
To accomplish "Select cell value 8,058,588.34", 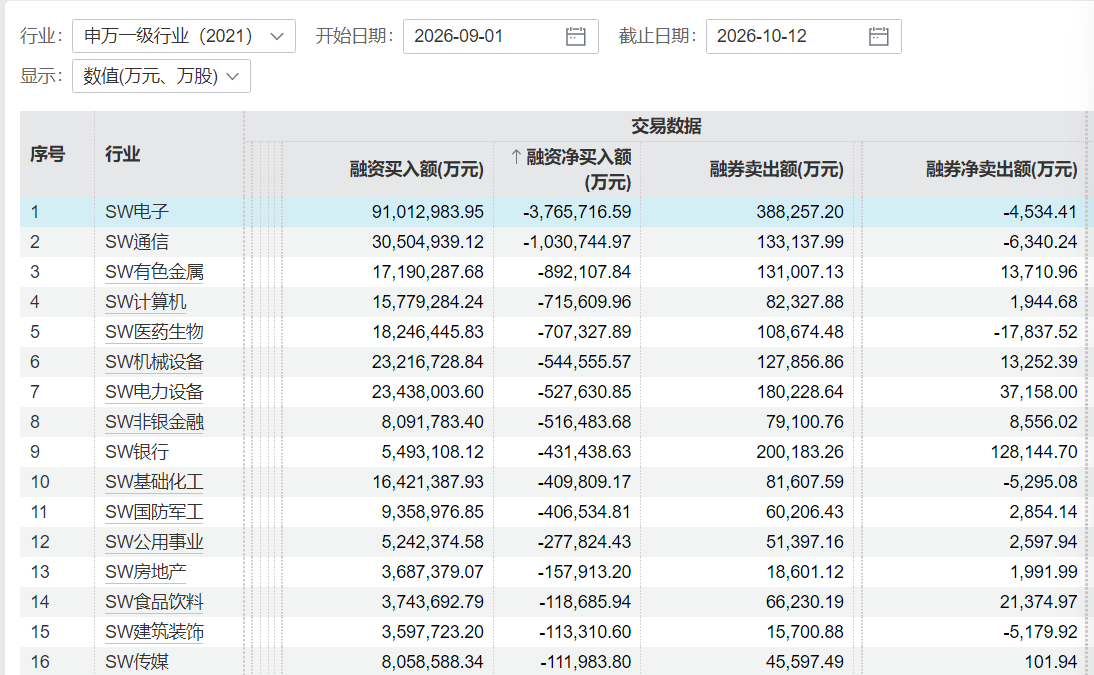I will pyautogui.click(x=433, y=661).
